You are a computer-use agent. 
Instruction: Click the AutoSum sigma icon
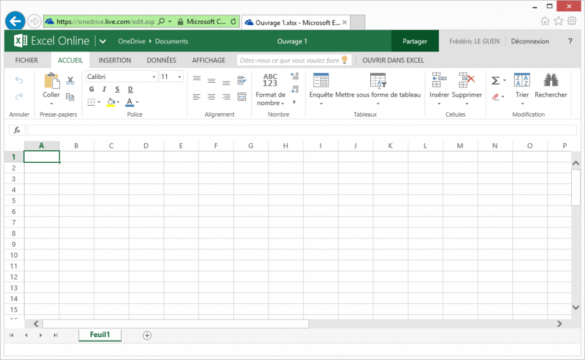coord(495,81)
